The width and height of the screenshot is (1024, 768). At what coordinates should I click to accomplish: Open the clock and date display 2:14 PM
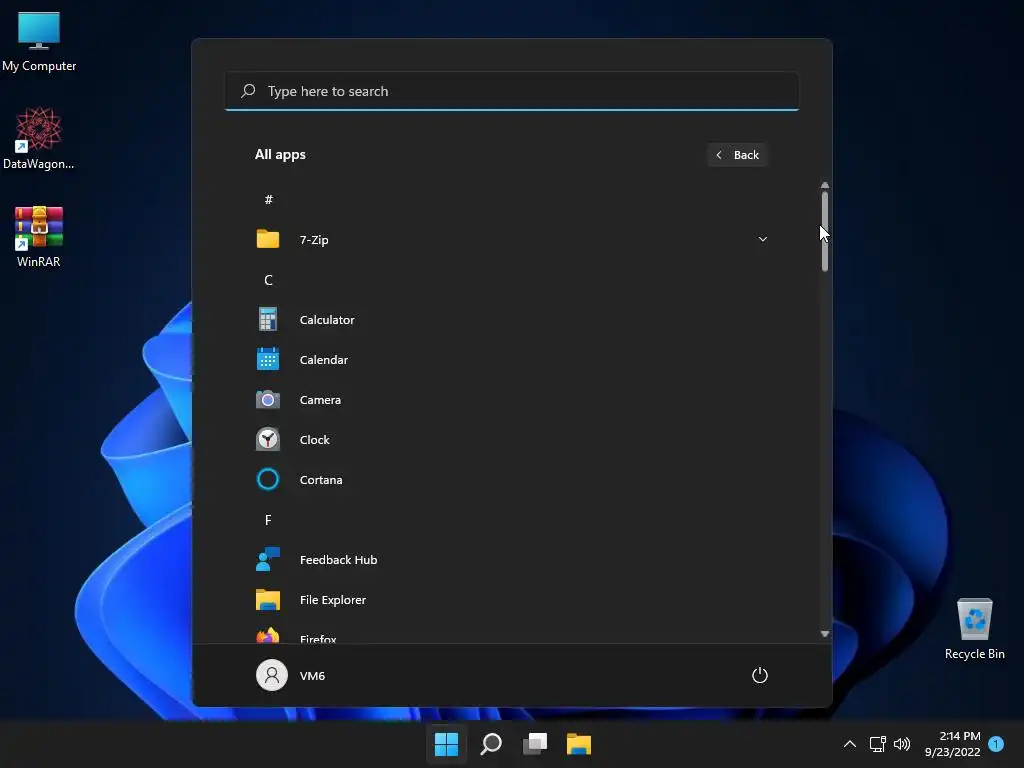click(x=953, y=744)
